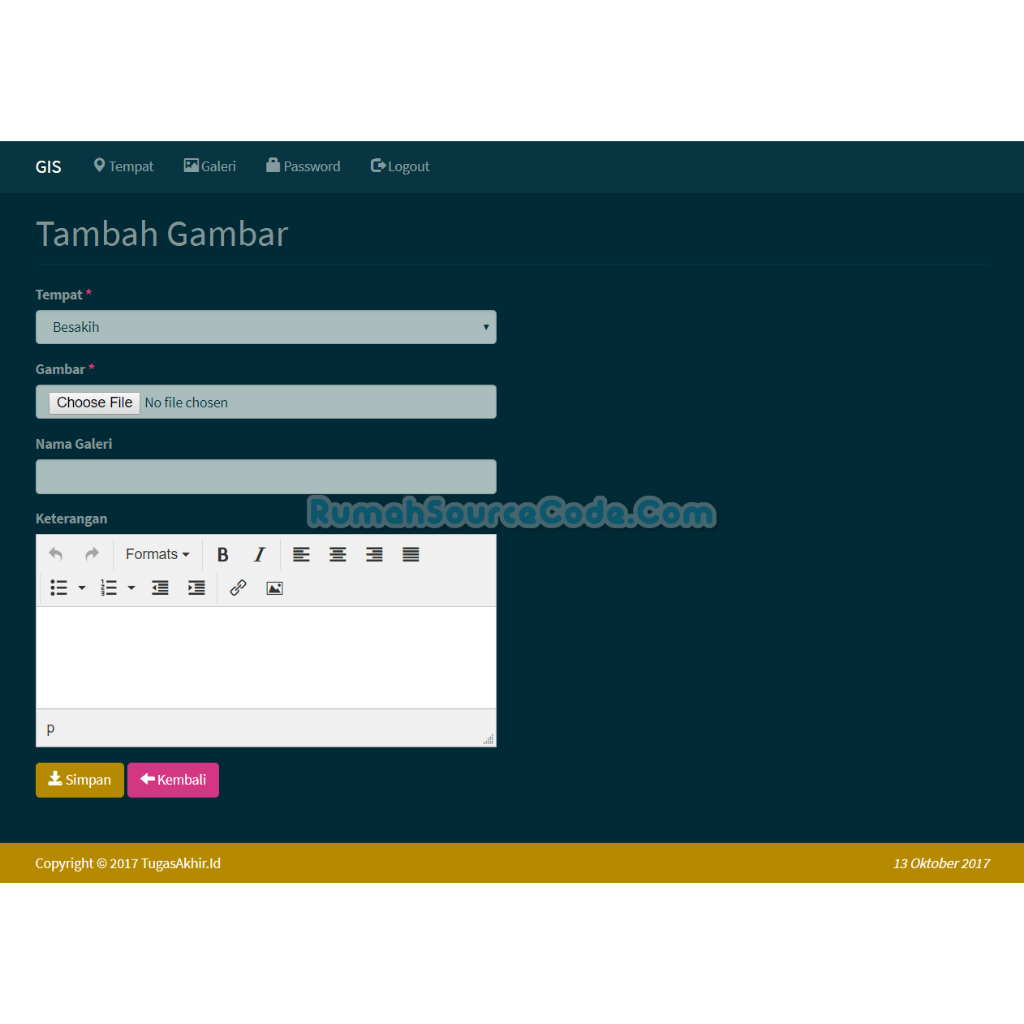
Task: Click the Choose File button
Action: [x=95, y=402]
